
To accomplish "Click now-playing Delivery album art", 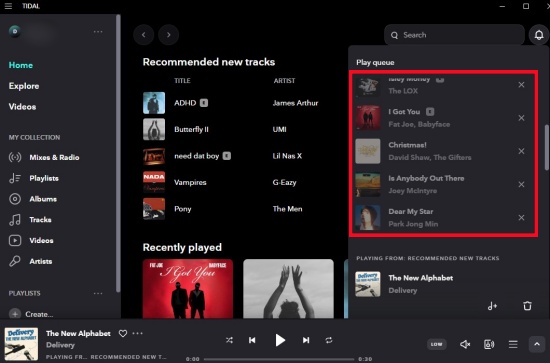I will coord(21,344).
